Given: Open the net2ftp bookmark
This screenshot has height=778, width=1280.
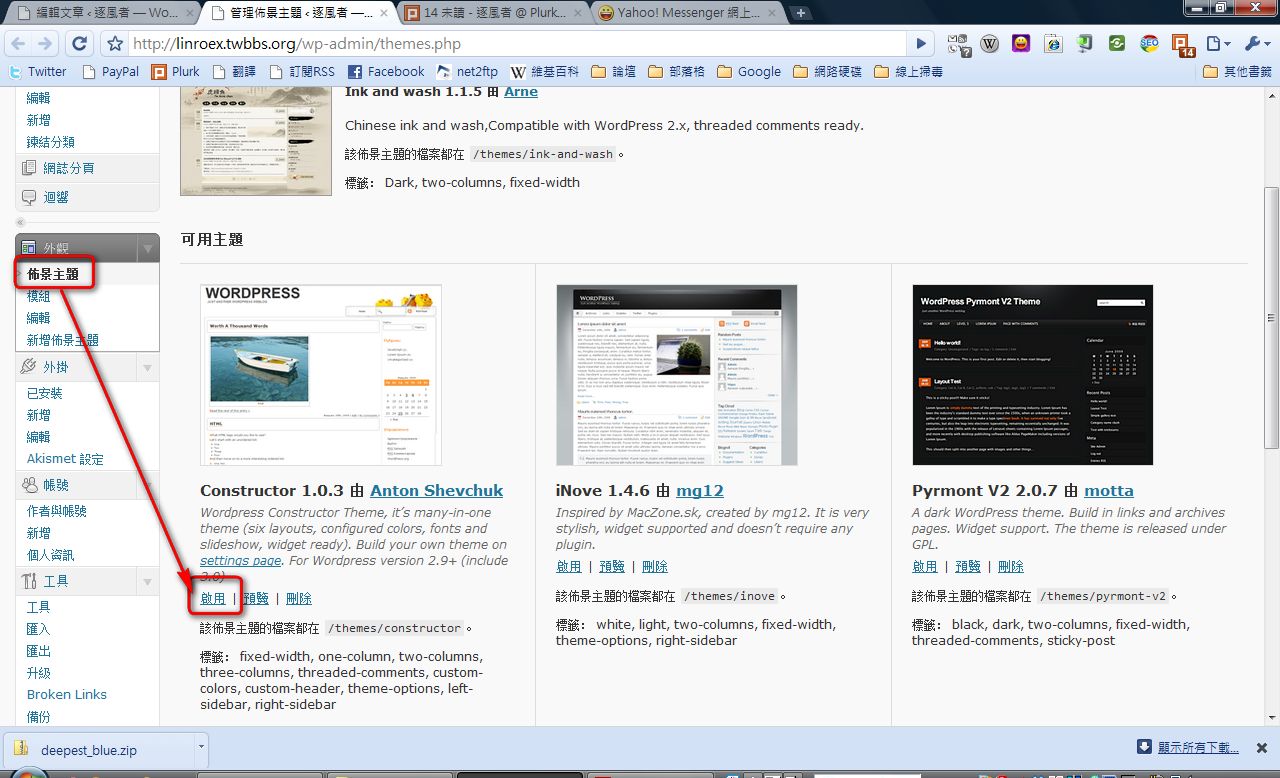Looking at the screenshot, I should 467,72.
